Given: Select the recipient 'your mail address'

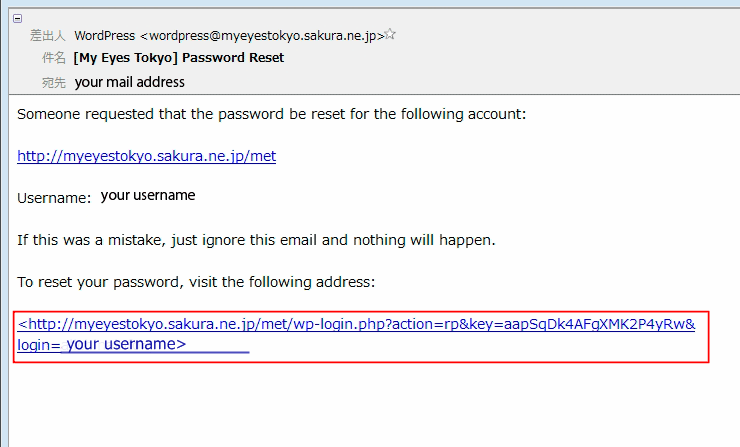Looking at the screenshot, I should click(x=130, y=82).
